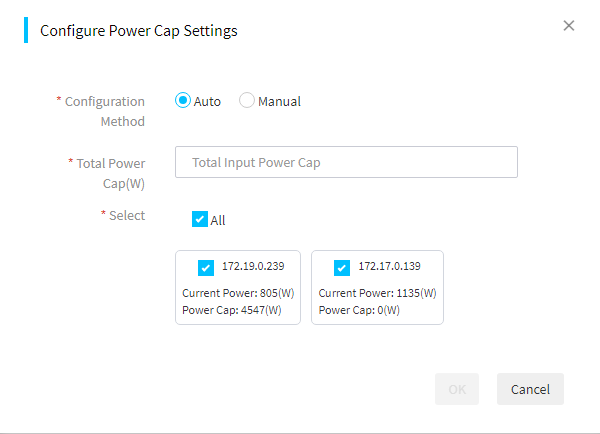Click the Power Cap: 0(W) text

tap(359, 310)
